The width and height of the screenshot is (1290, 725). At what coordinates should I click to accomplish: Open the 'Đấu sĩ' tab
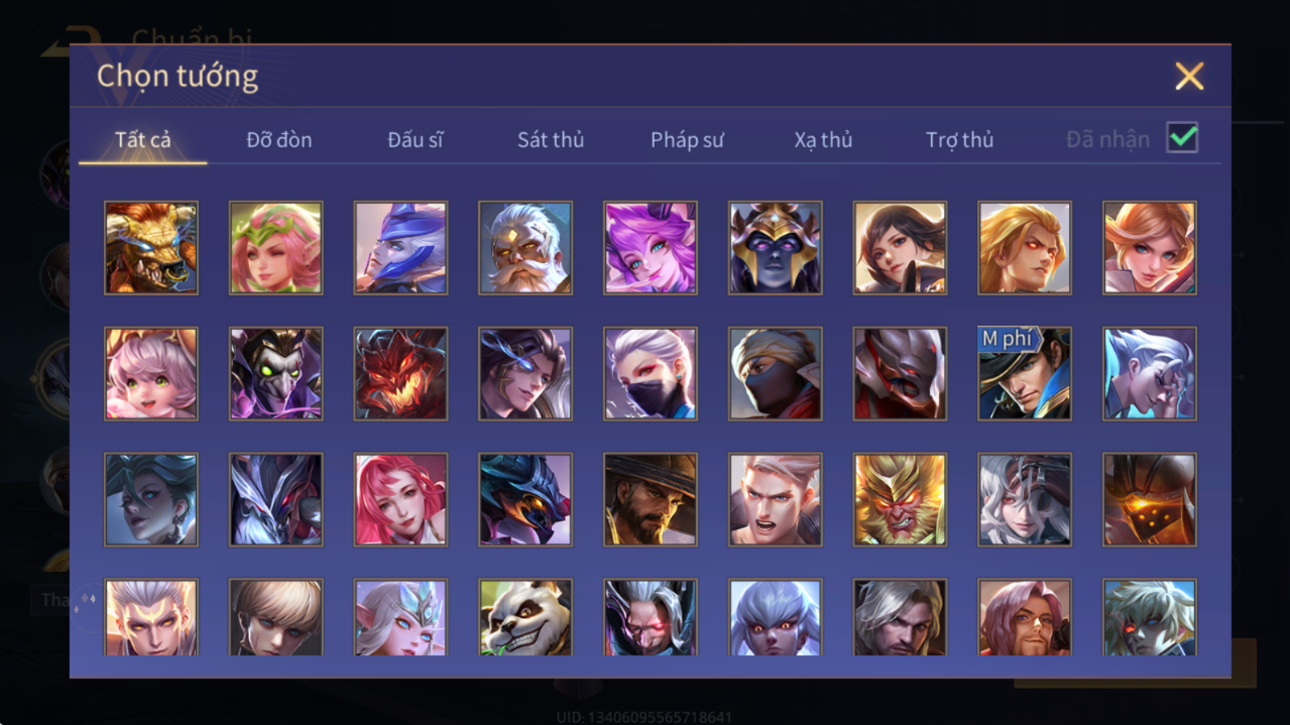pos(415,140)
